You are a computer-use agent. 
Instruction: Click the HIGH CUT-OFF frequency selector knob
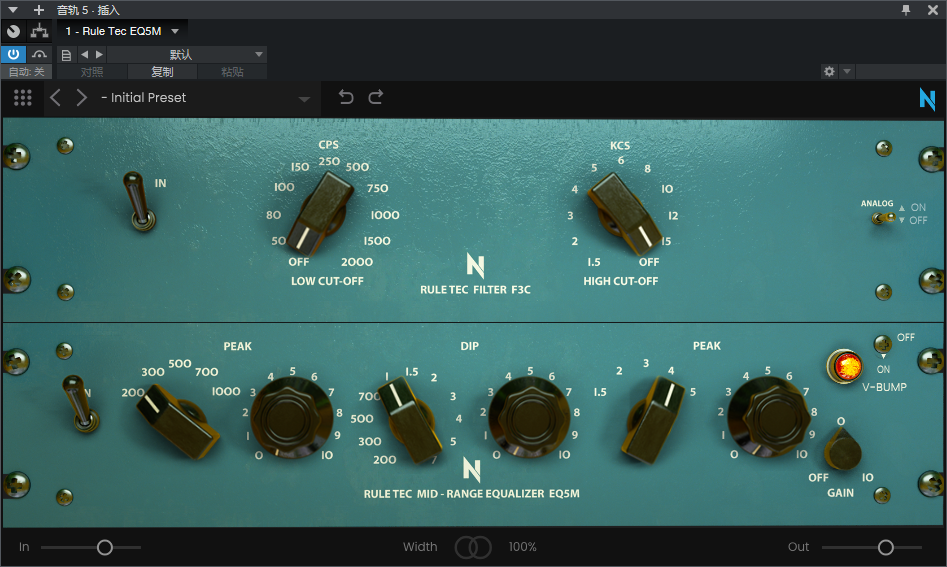[625, 214]
